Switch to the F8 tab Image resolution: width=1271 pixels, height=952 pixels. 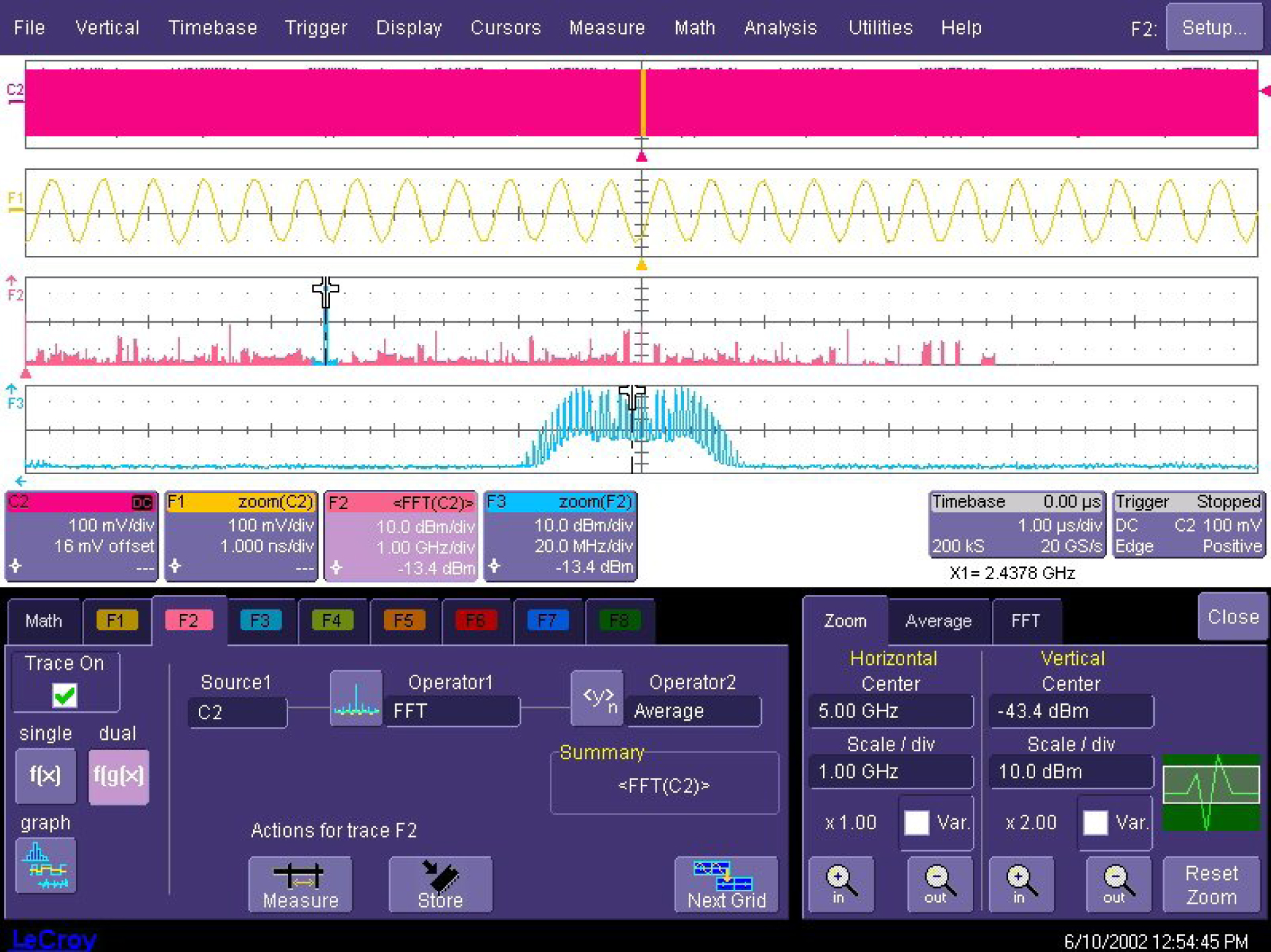(x=619, y=621)
